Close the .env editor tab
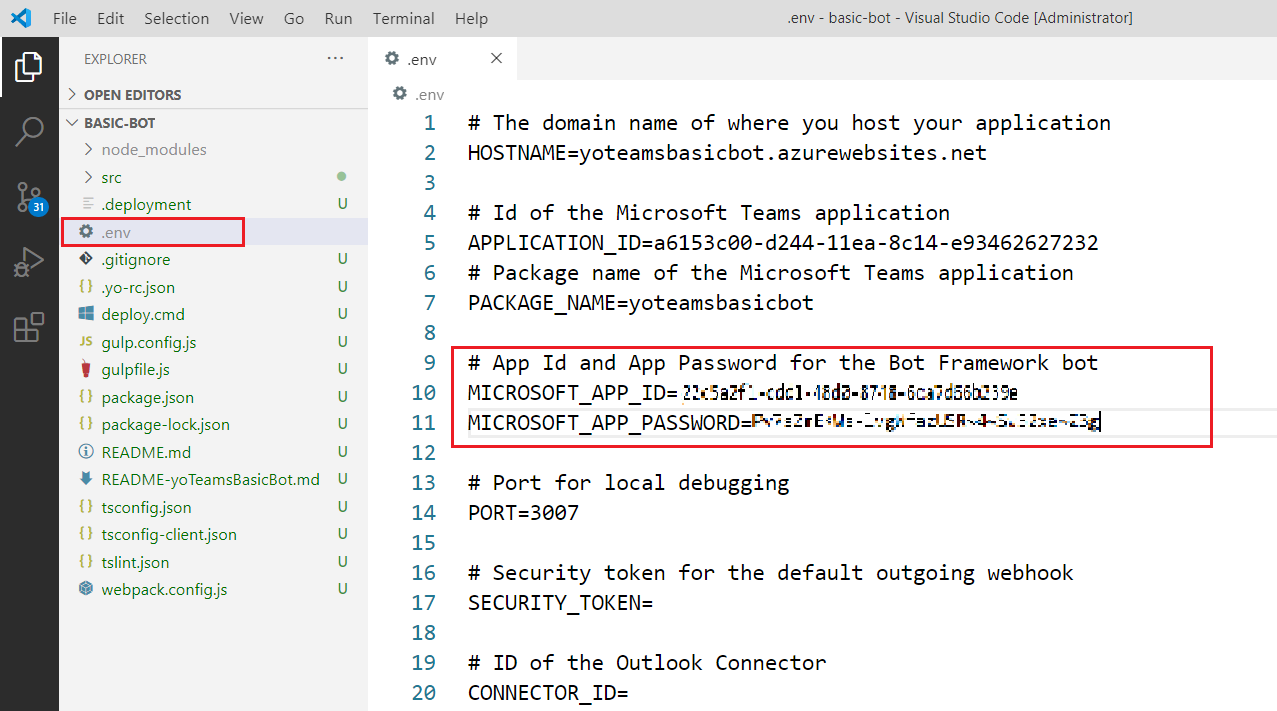This screenshot has height=711, width=1277. (x=496, y=59)
